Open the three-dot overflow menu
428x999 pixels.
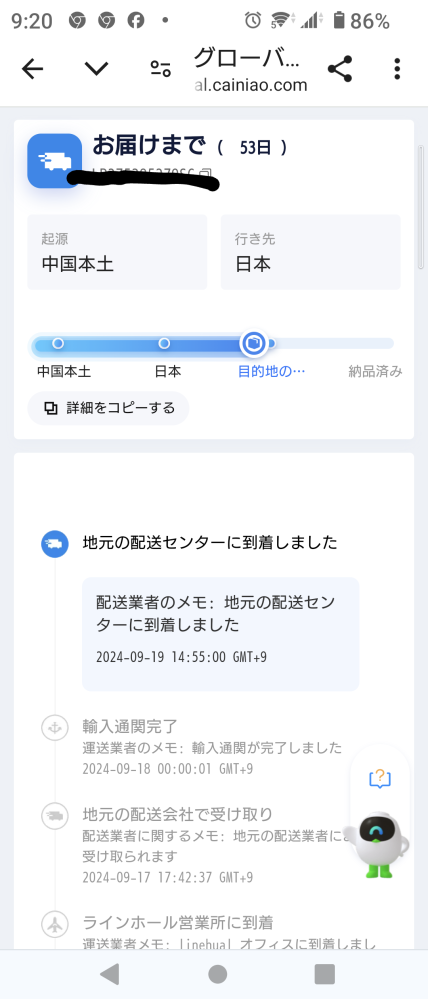397,69
